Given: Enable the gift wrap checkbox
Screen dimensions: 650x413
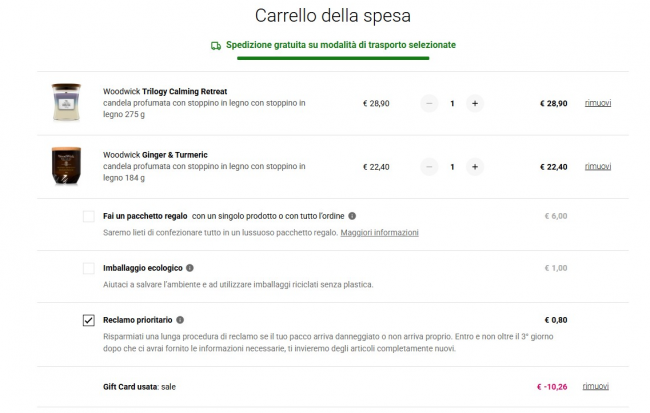Looking at the screenshot, I should (x=89, y=216).
